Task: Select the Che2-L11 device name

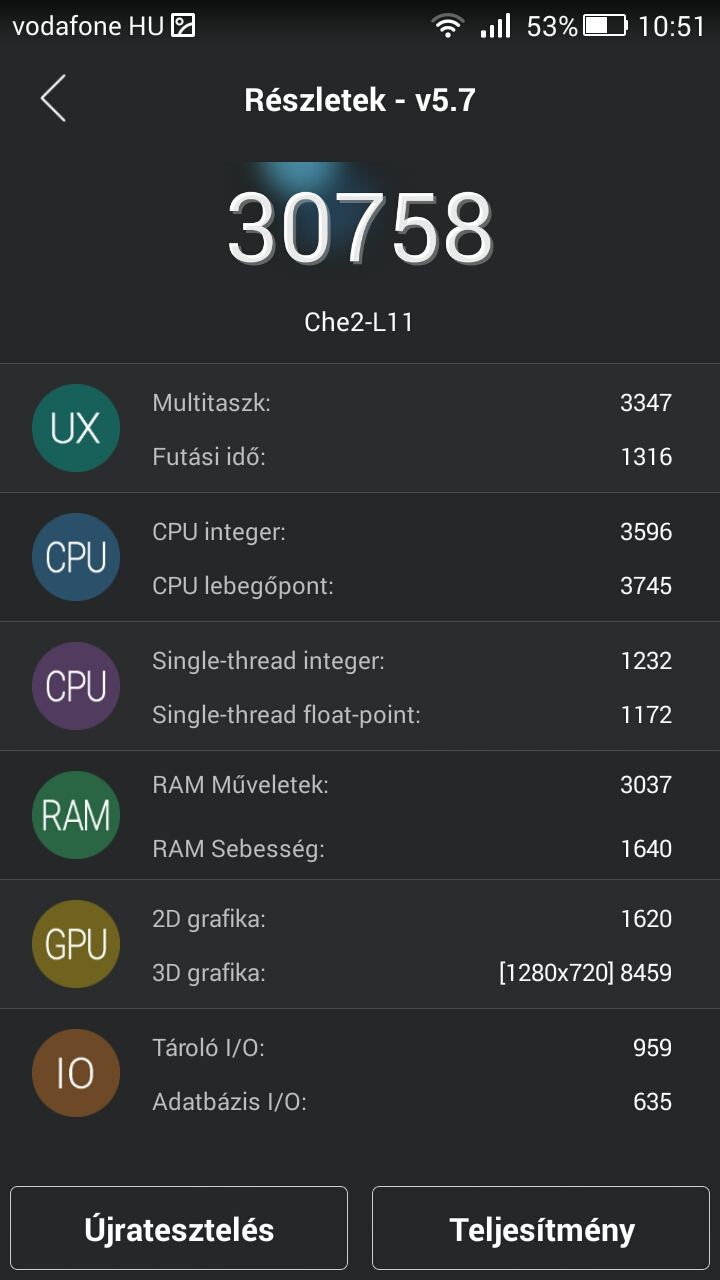Action: 359,322
